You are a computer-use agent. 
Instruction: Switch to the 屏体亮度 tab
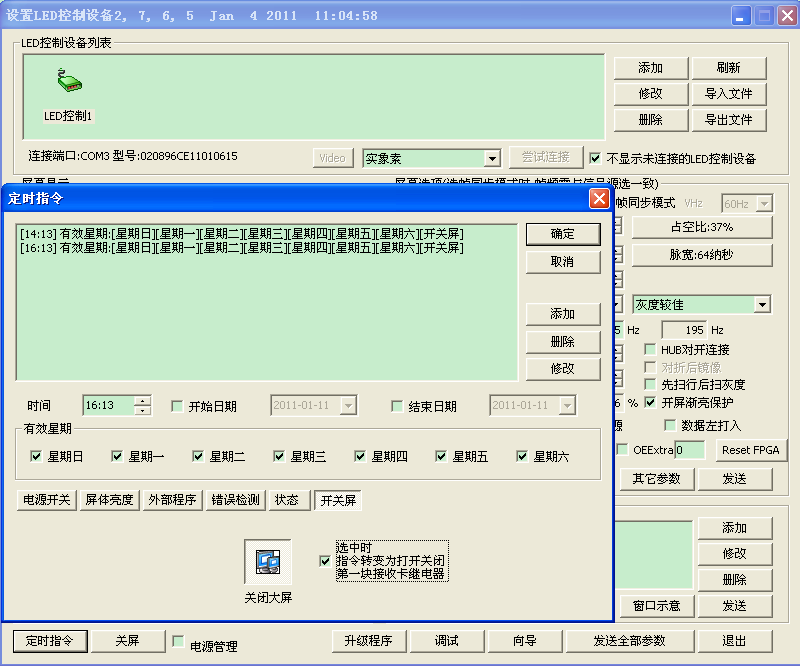point(109,500)
